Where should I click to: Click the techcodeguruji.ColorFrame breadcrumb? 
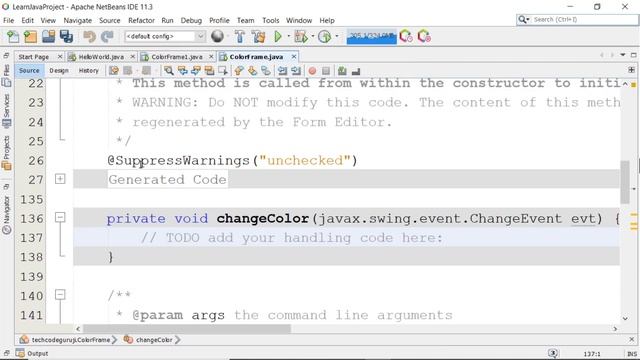(69, 340)
